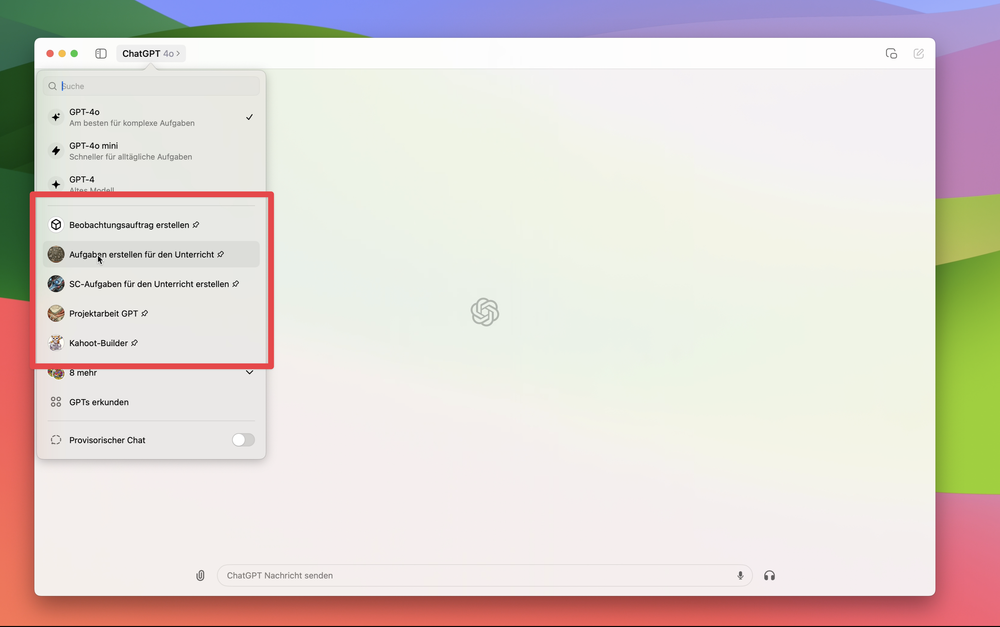Click the checkmark beside GPT-4o
The image size is (1000, 627).
pos(249,117)
